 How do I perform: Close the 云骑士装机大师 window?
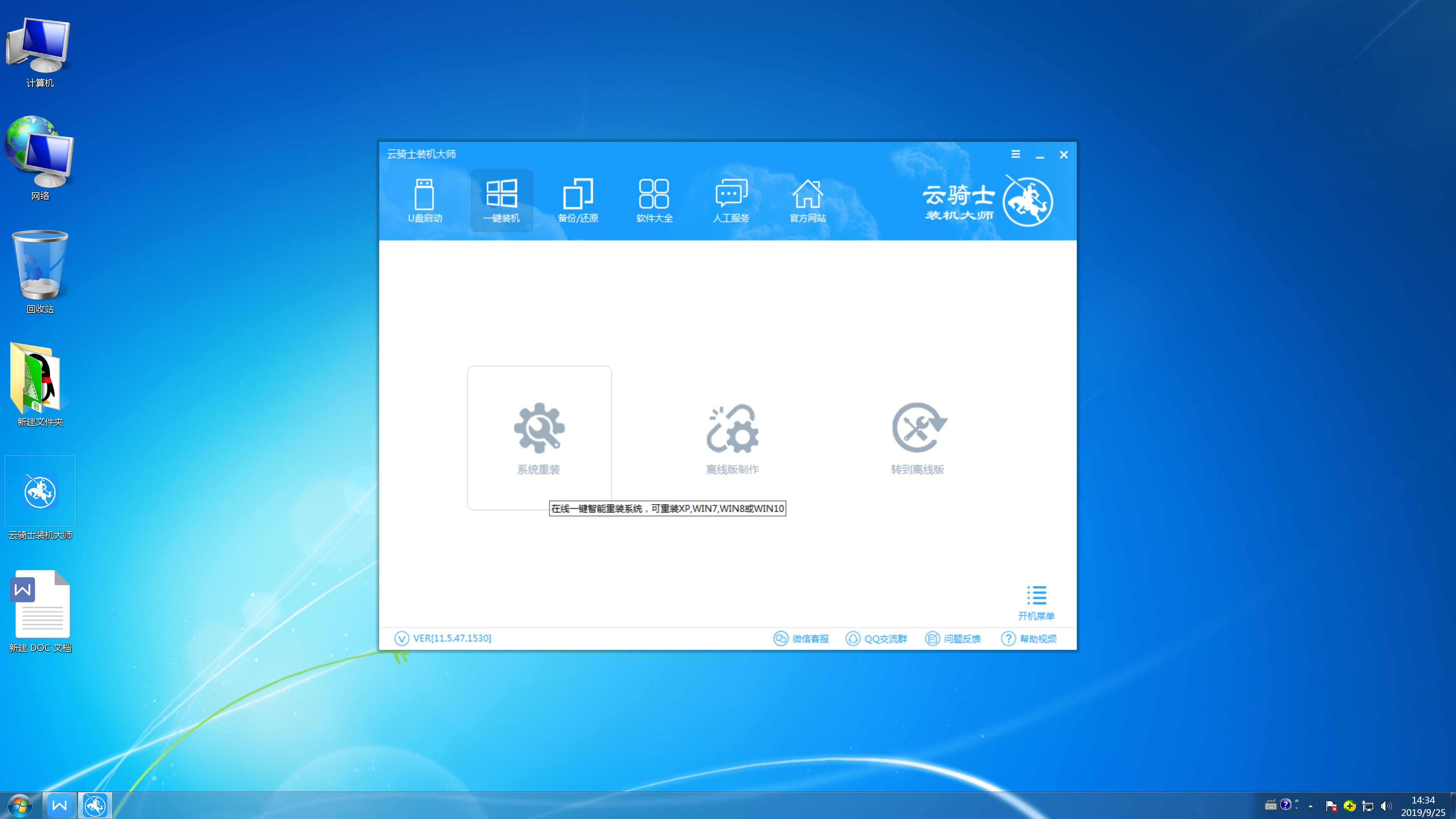point(1064,154)
